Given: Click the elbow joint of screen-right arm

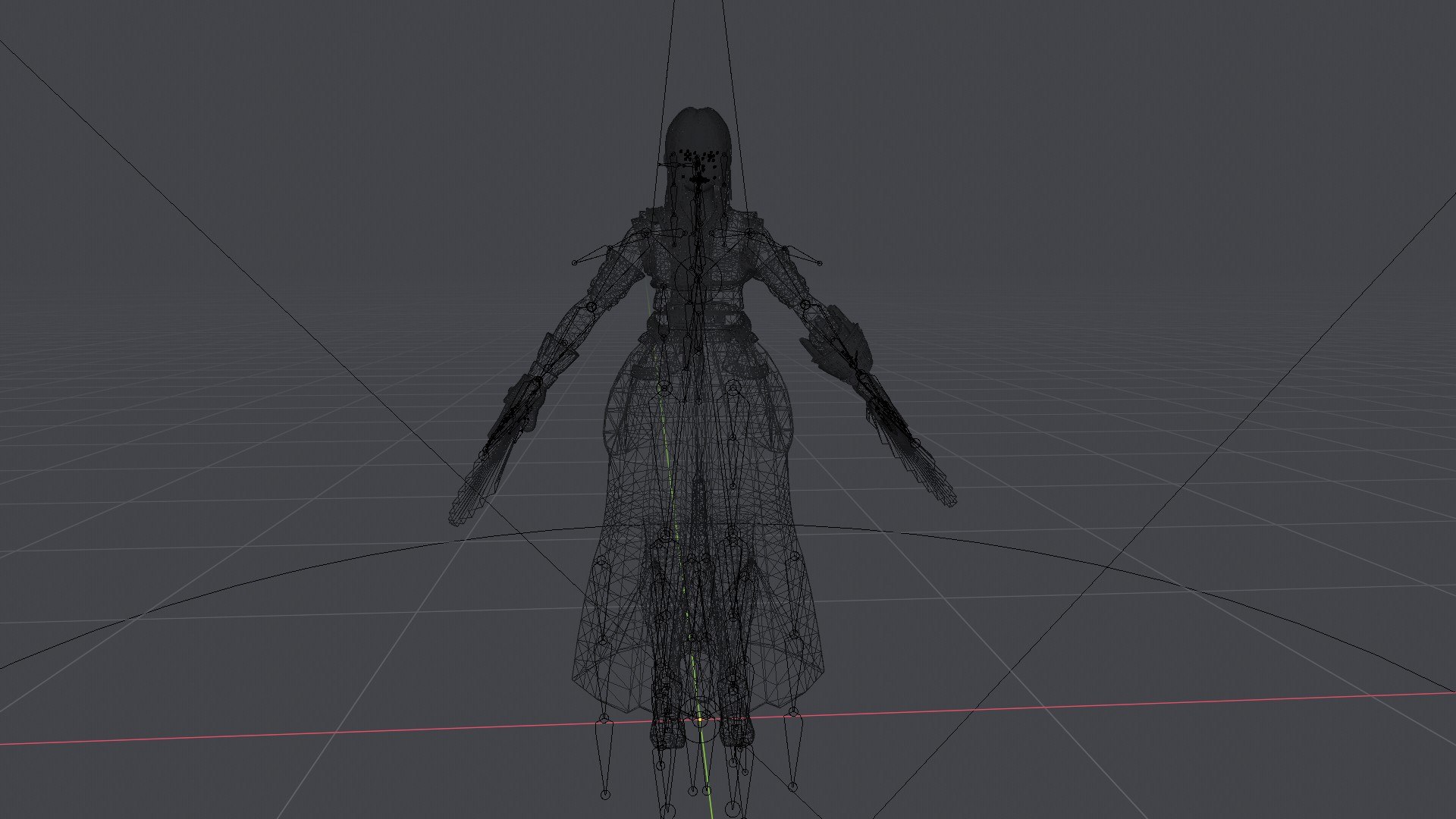Looking at the screenshot, I should pos(806,306).
